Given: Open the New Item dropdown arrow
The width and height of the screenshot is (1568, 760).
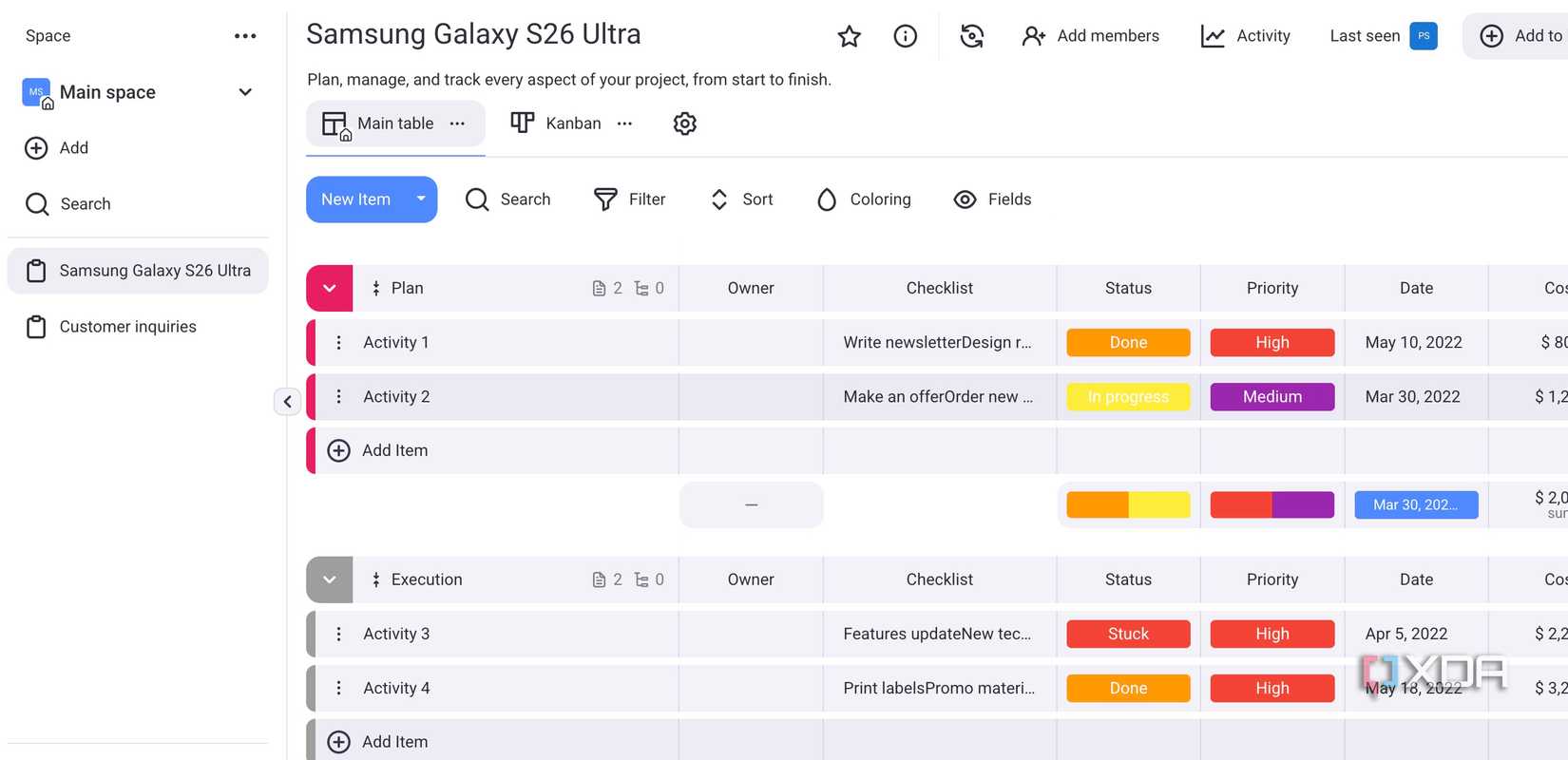Looking at the screenshot, I should pyautogui.click(x=421, y=199).
